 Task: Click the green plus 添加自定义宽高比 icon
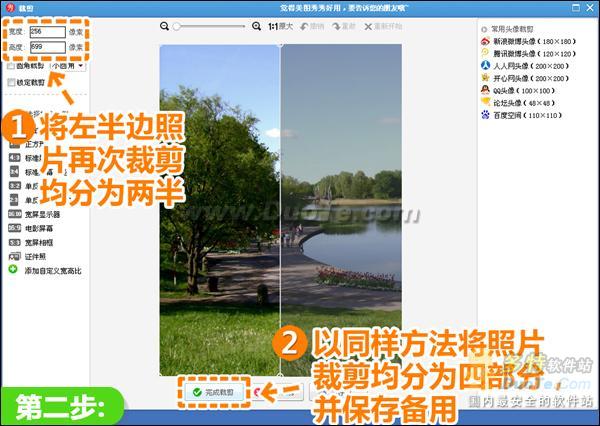[13, 269]
